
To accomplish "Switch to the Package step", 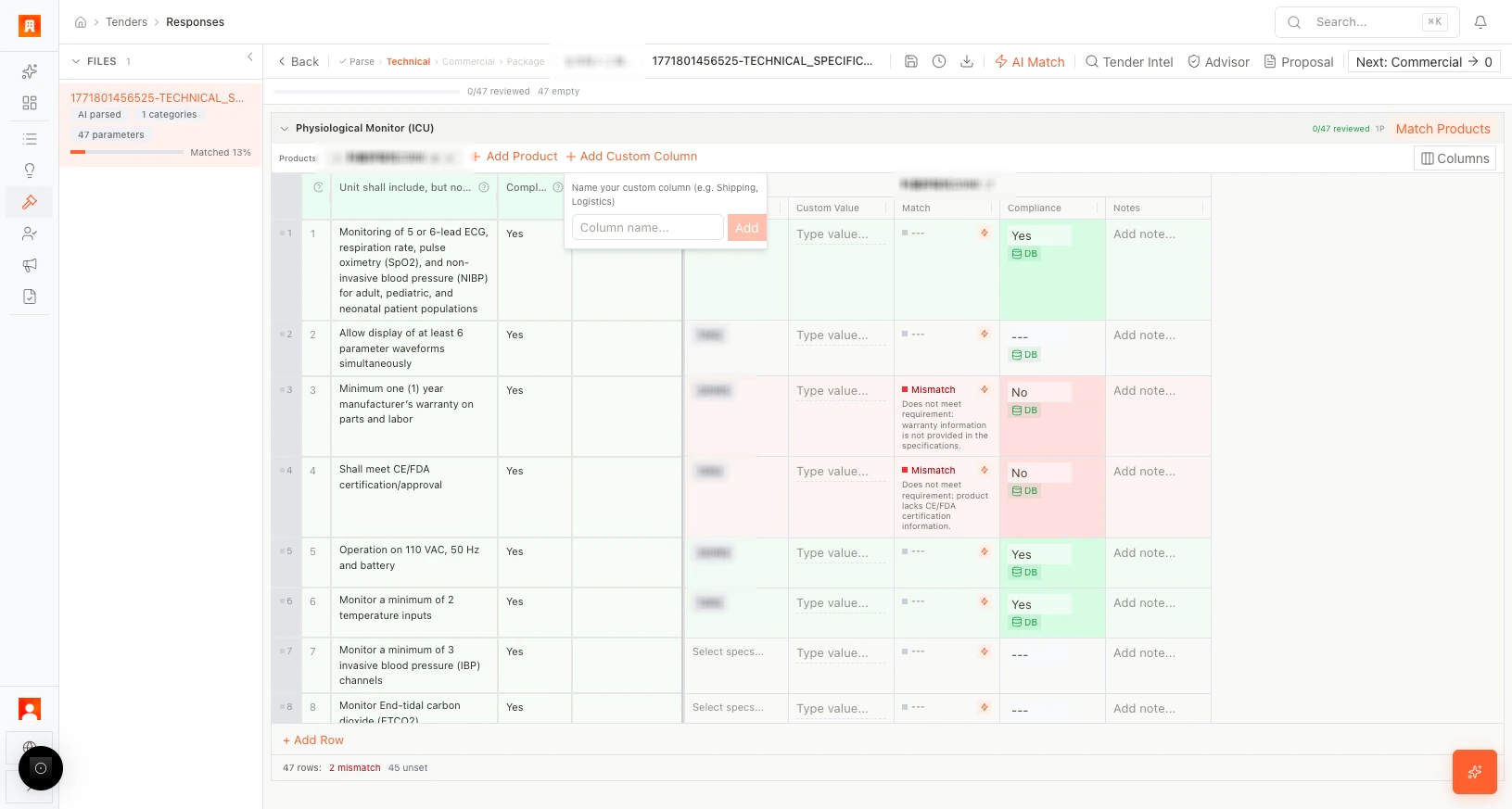I will click(x=526, y=62).
